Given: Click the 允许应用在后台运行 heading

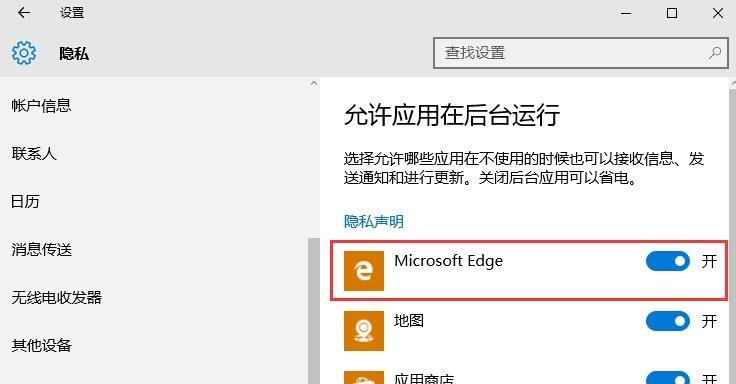Looking at the screenshot, I should pos(452,115).
